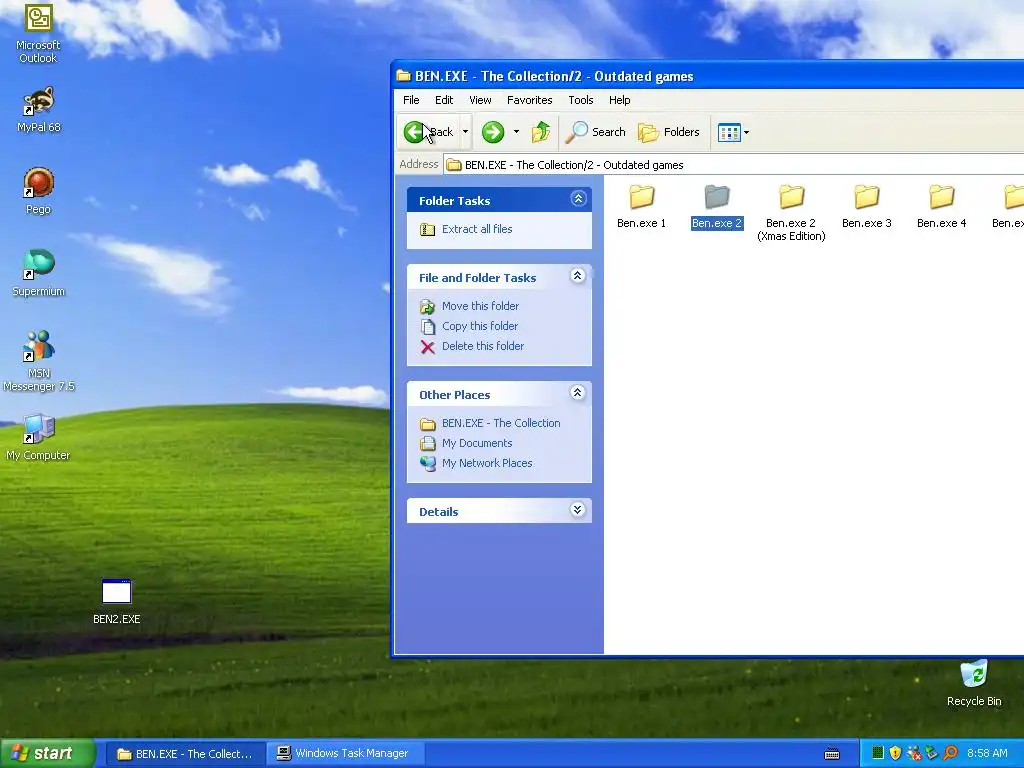This screenshot has width=1024, height=768.
Task: Click the orange magnifier tray icon
Action: tap(950, 753)
